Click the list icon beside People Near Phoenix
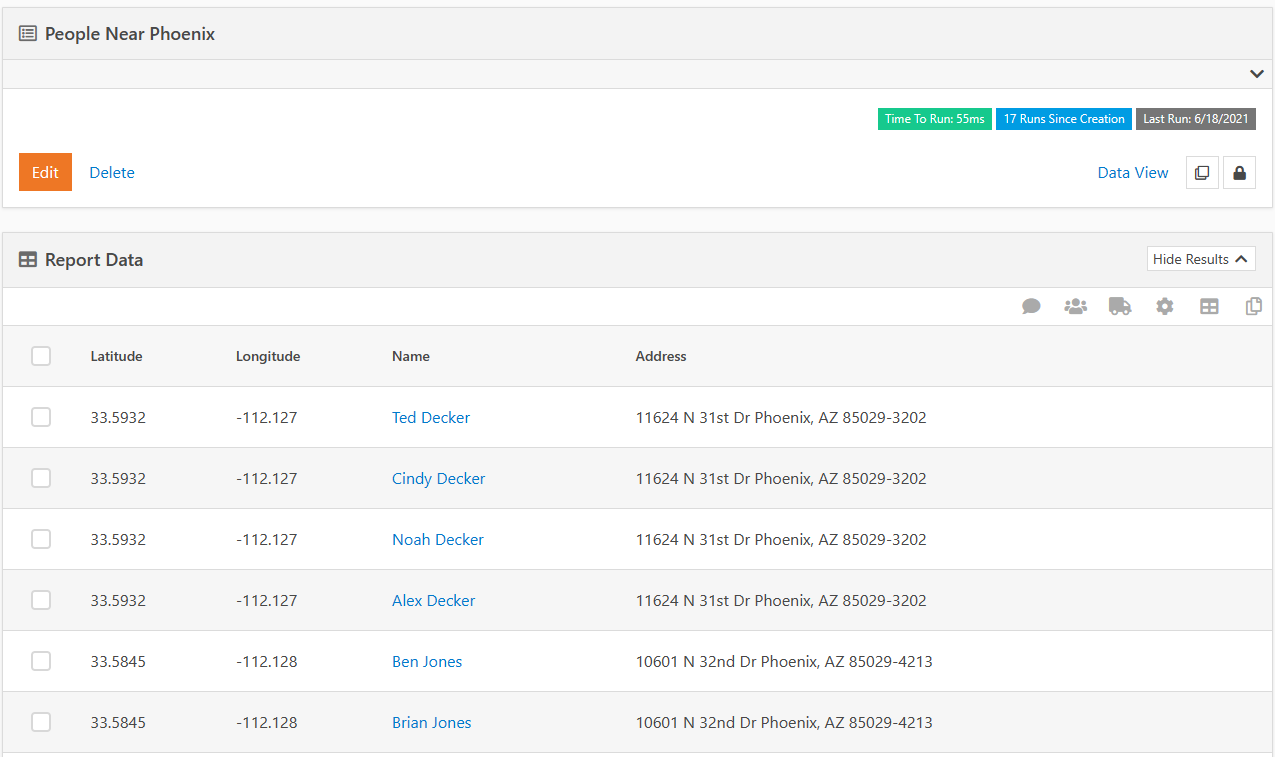Image resolution: width=1275 pixels, height=757 pixels. coord(28,34)
